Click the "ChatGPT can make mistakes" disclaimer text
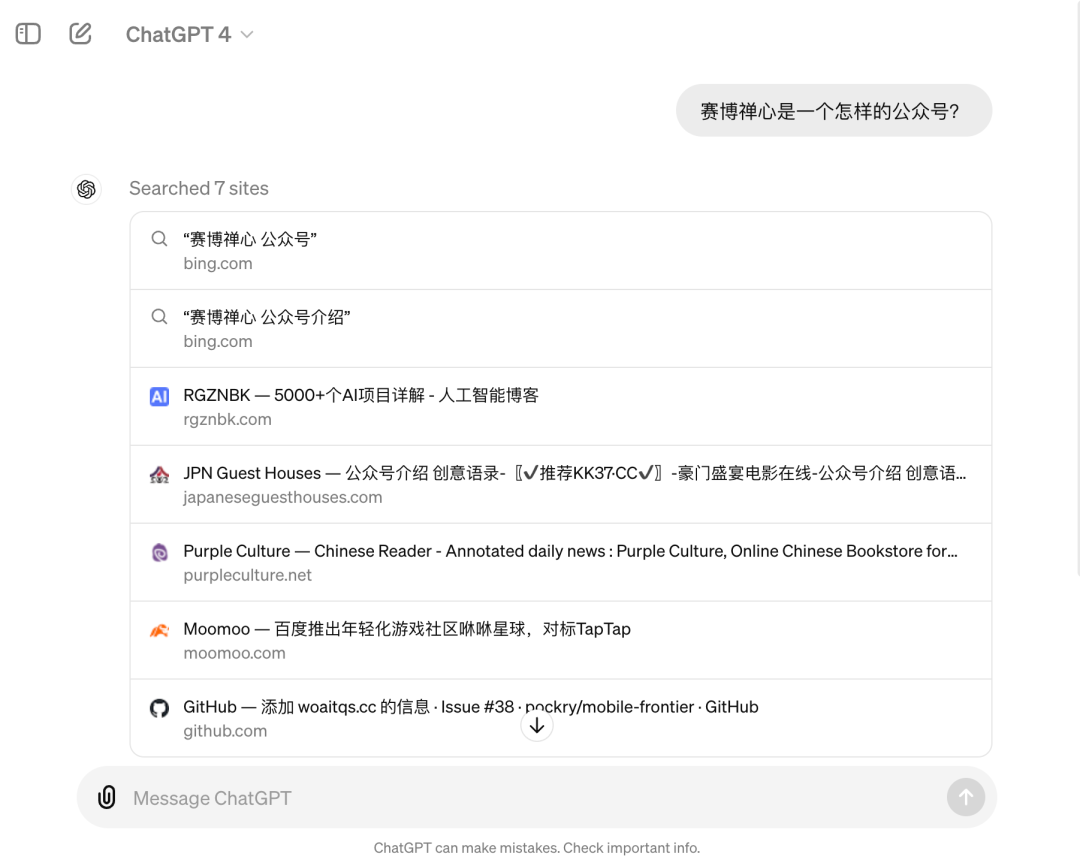 (537, 847)
